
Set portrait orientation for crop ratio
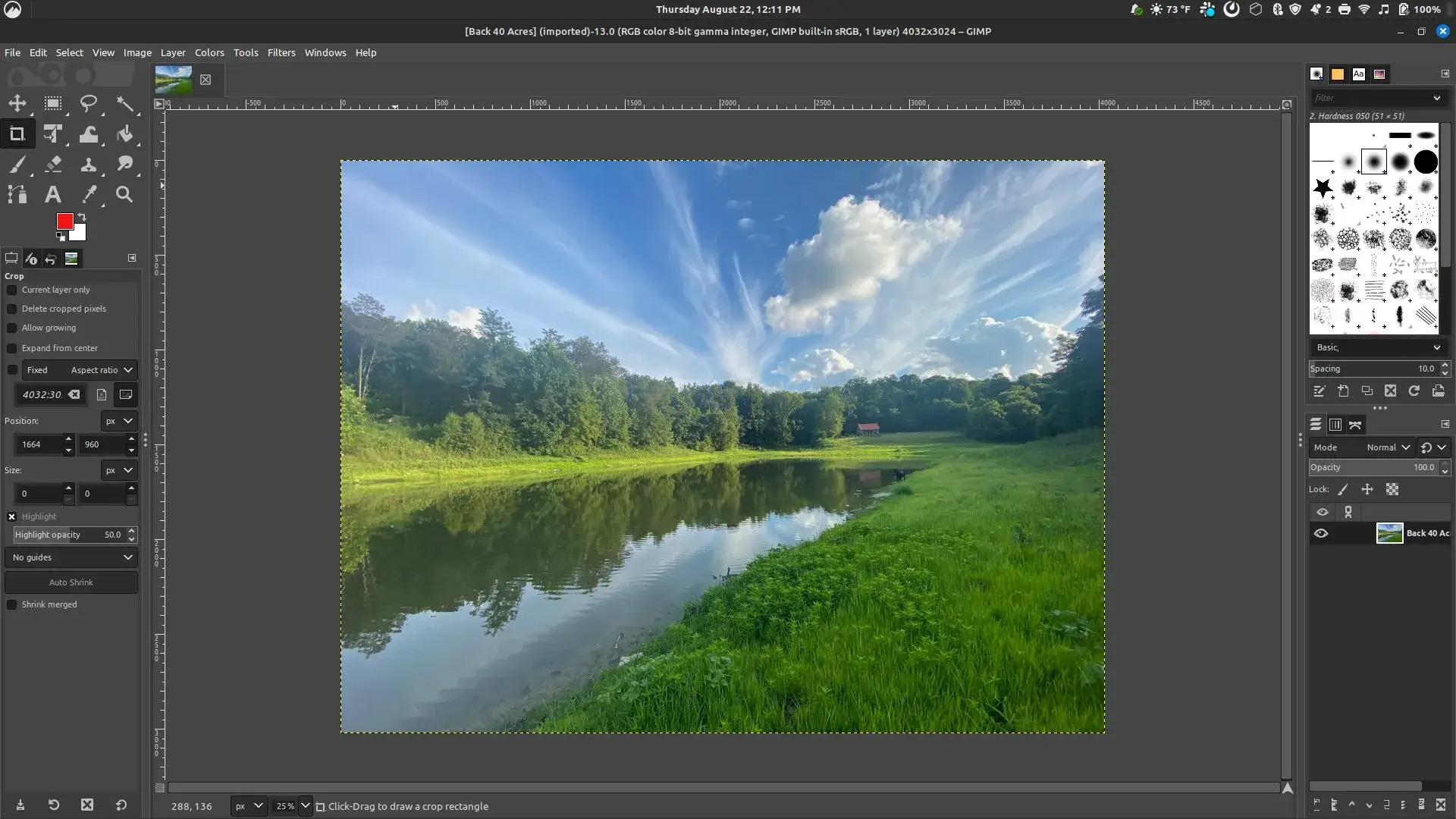102,394
